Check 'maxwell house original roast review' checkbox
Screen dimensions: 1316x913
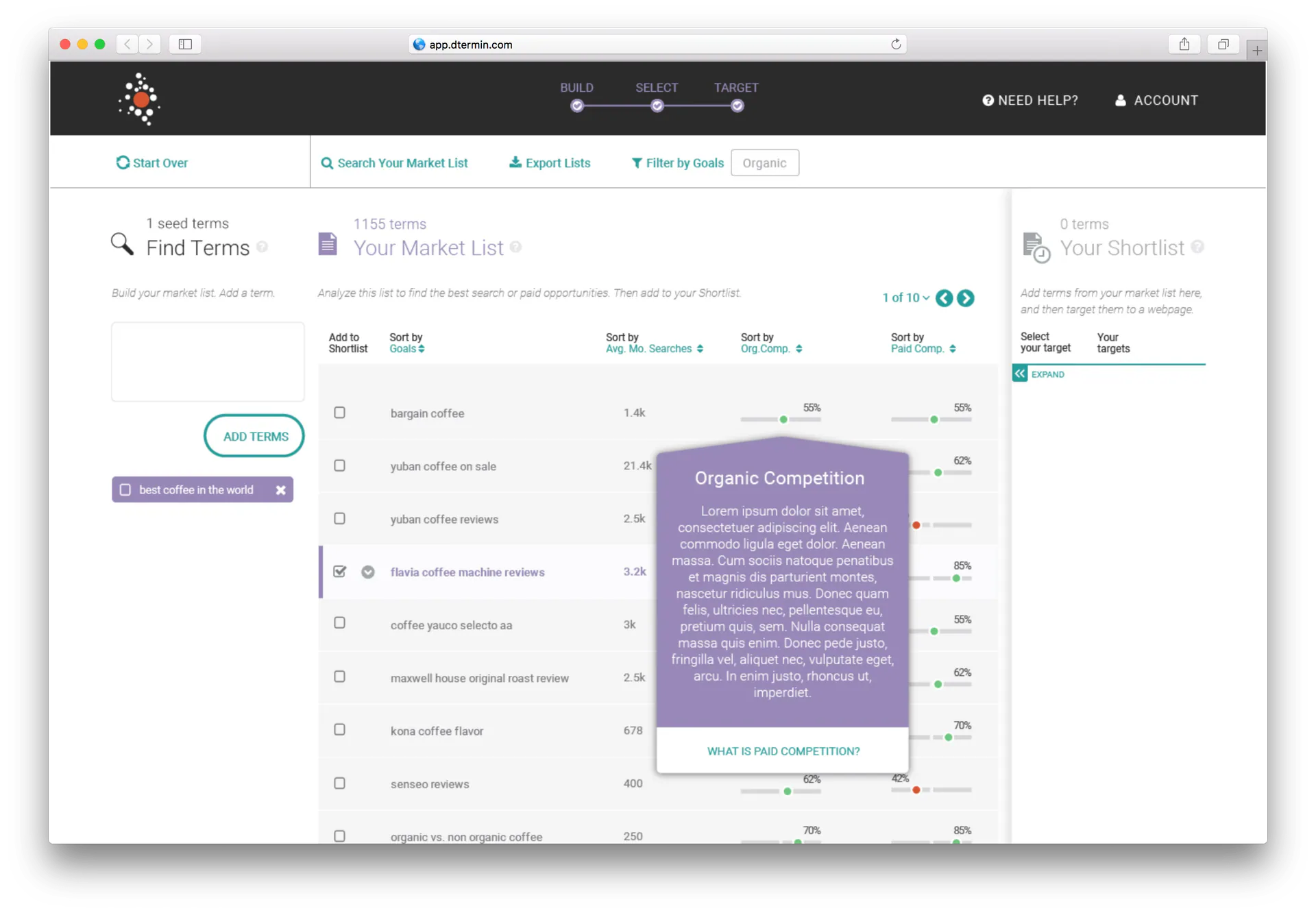click(339, 677)
